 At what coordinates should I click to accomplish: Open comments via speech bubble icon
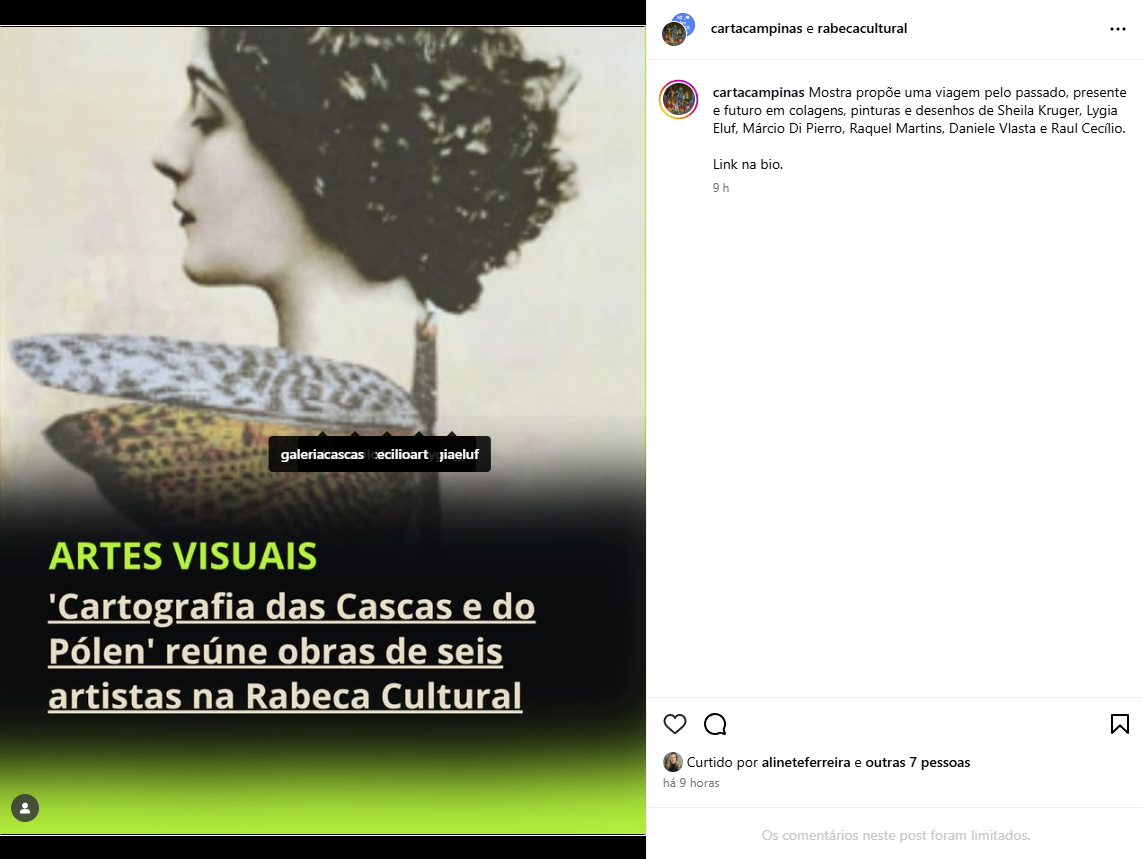[x=715, y=724]
